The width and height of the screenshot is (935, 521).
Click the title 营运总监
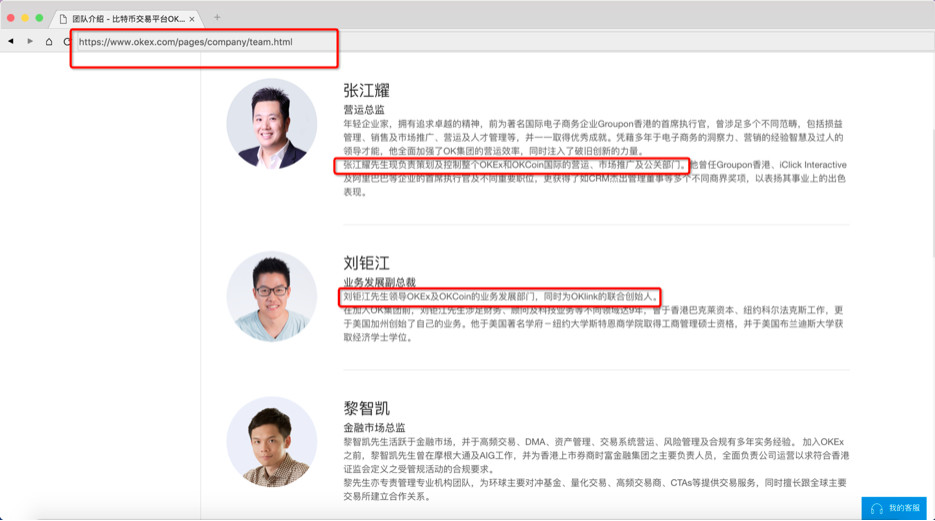pos(364,110)
